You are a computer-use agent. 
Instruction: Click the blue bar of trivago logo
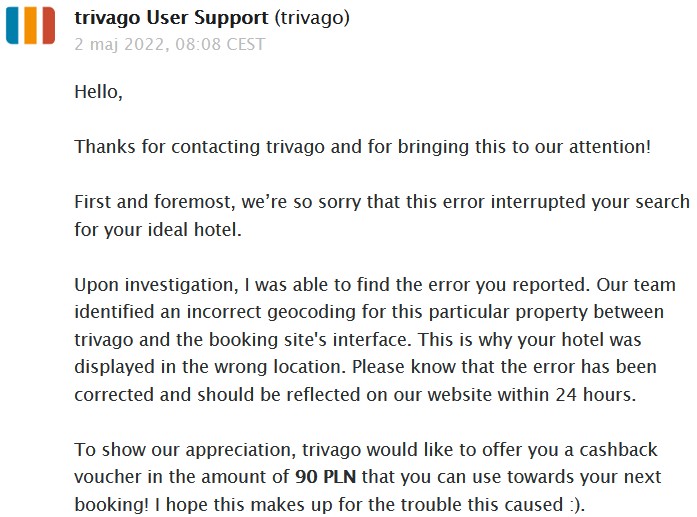coord(12,25)
